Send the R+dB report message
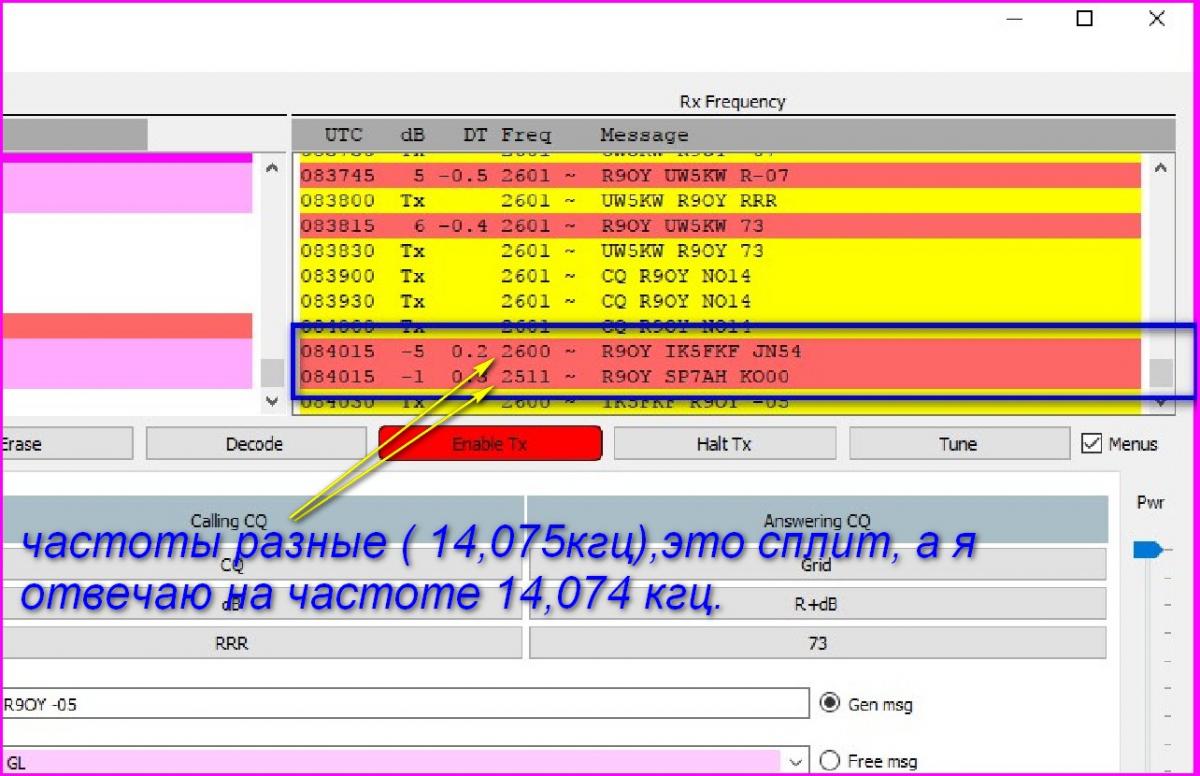 (816, 604)
